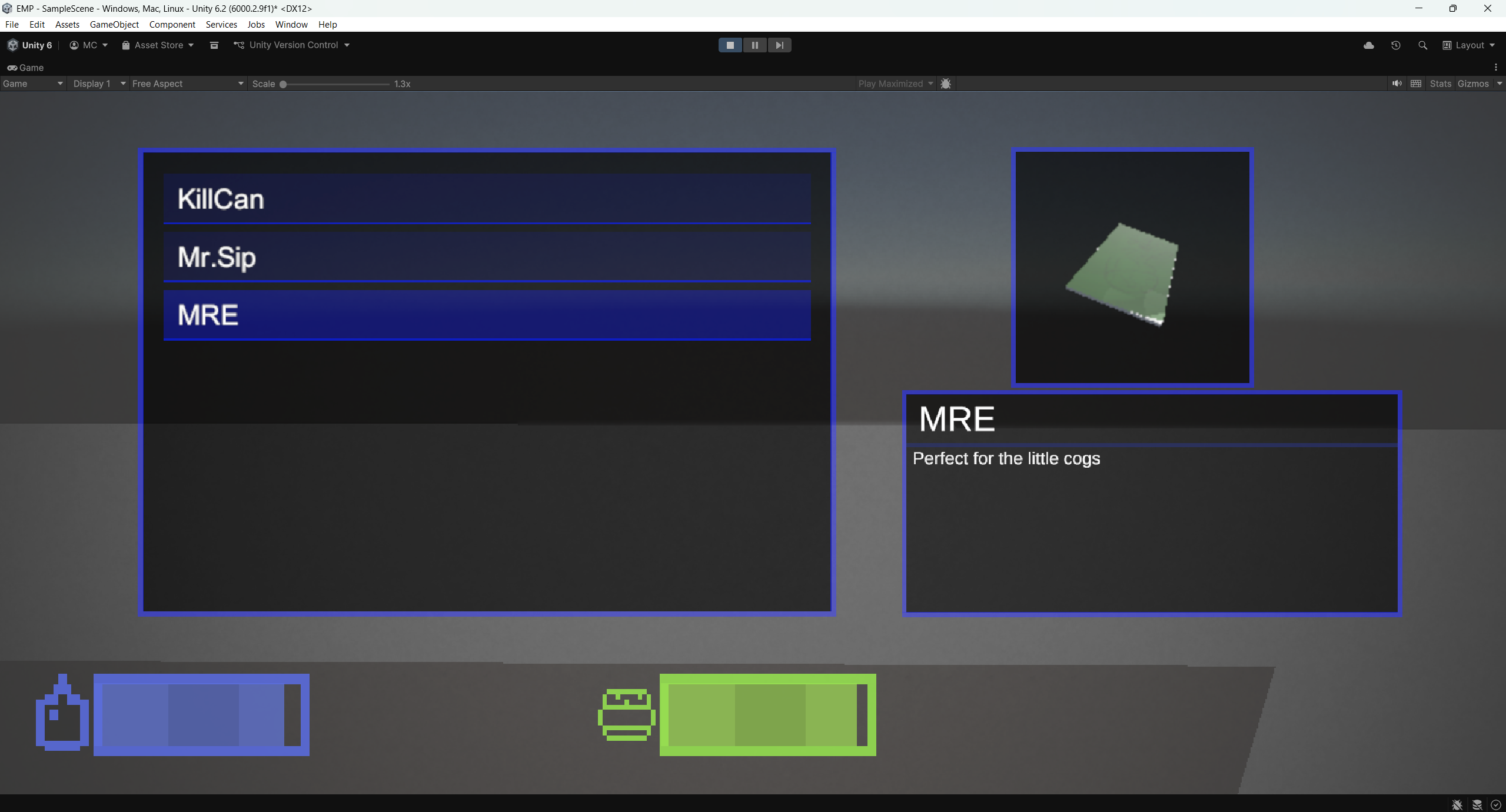Open the Window menu

click(x=291, y=24)
